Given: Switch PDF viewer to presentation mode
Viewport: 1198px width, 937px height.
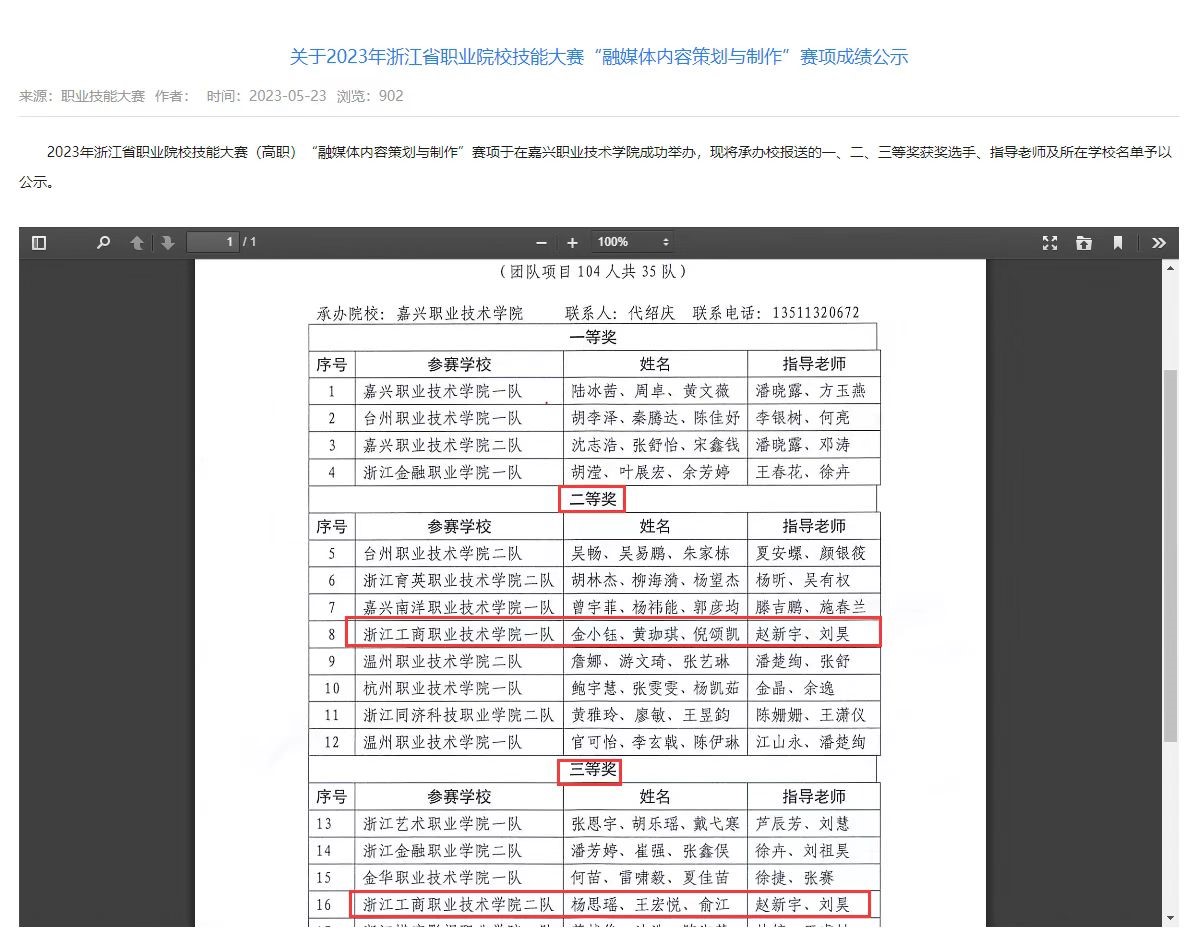Looking at the screenshot, I should coord(1050,243).
